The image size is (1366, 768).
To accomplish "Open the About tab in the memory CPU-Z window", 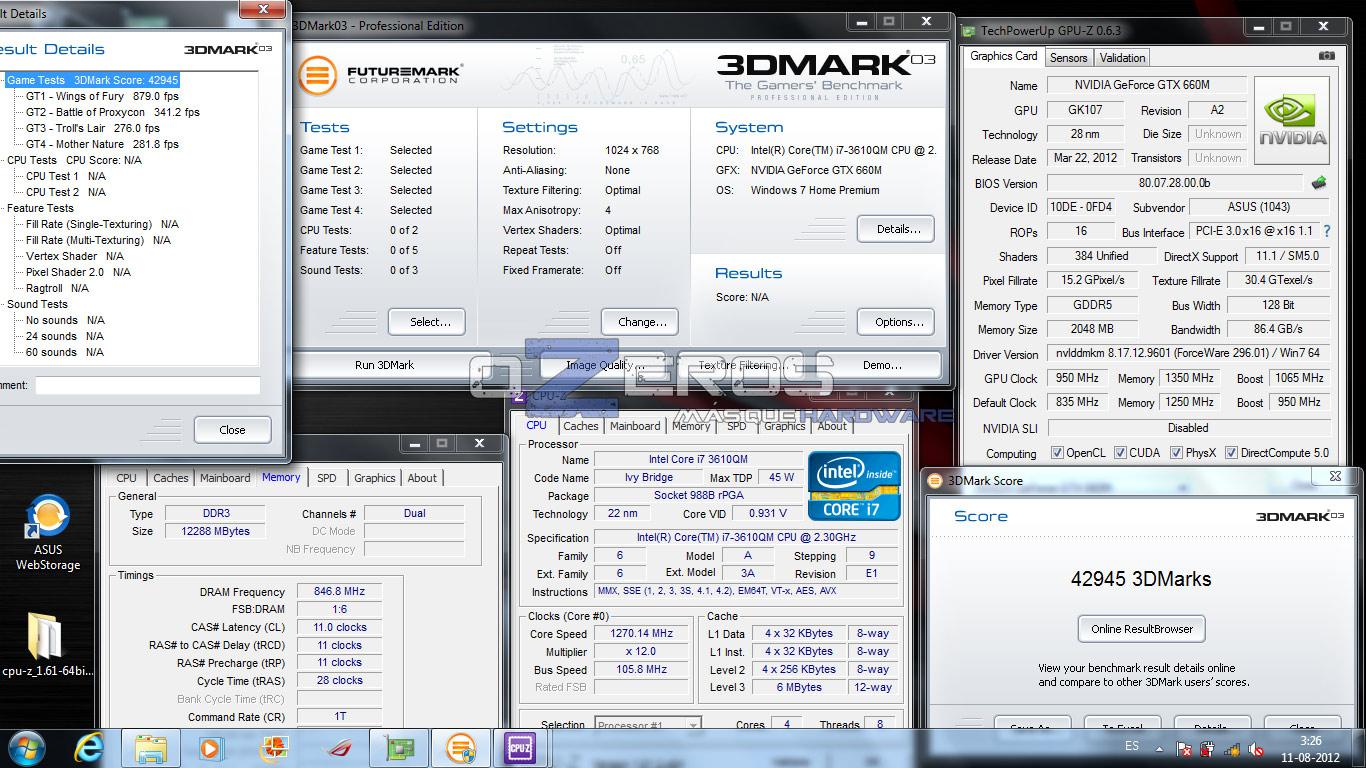I will pyautogui.click(x=422, y=478).
